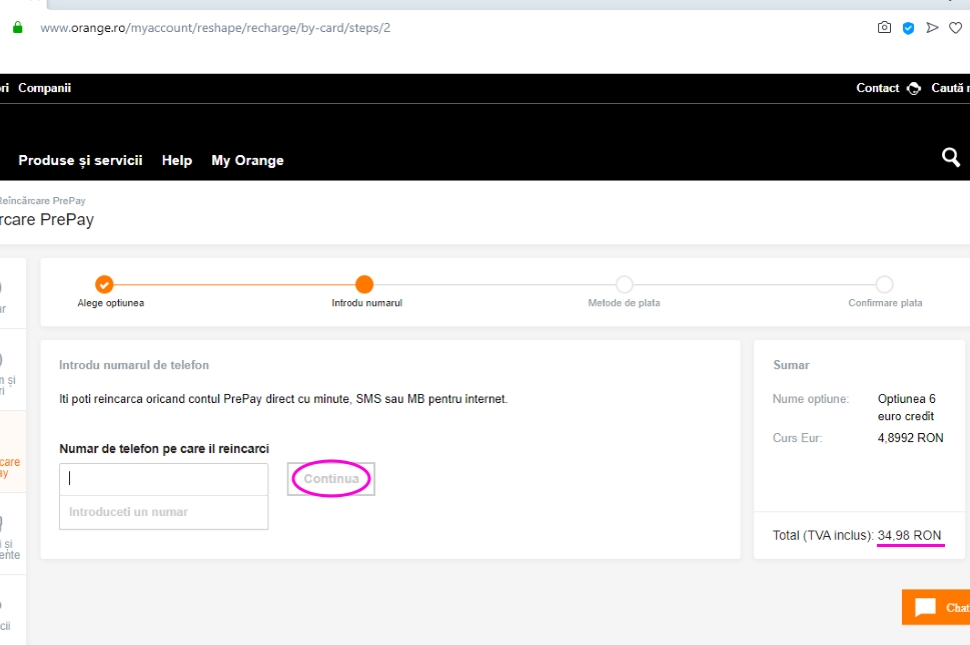Viewport: 970px width, 645px height.
Task: Open the Produse și servicii menu
Action: (x=80, y=160)
